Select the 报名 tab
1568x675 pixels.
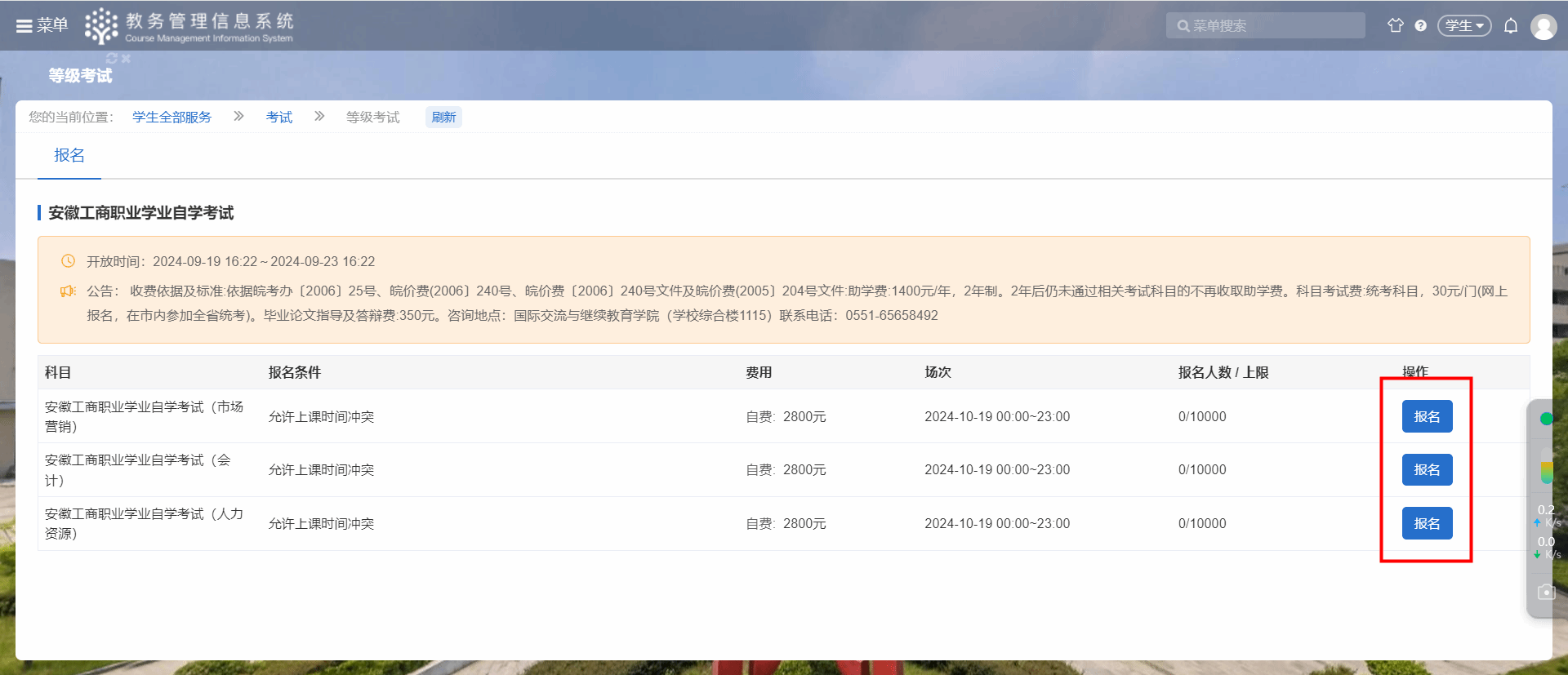click(69, 155)
